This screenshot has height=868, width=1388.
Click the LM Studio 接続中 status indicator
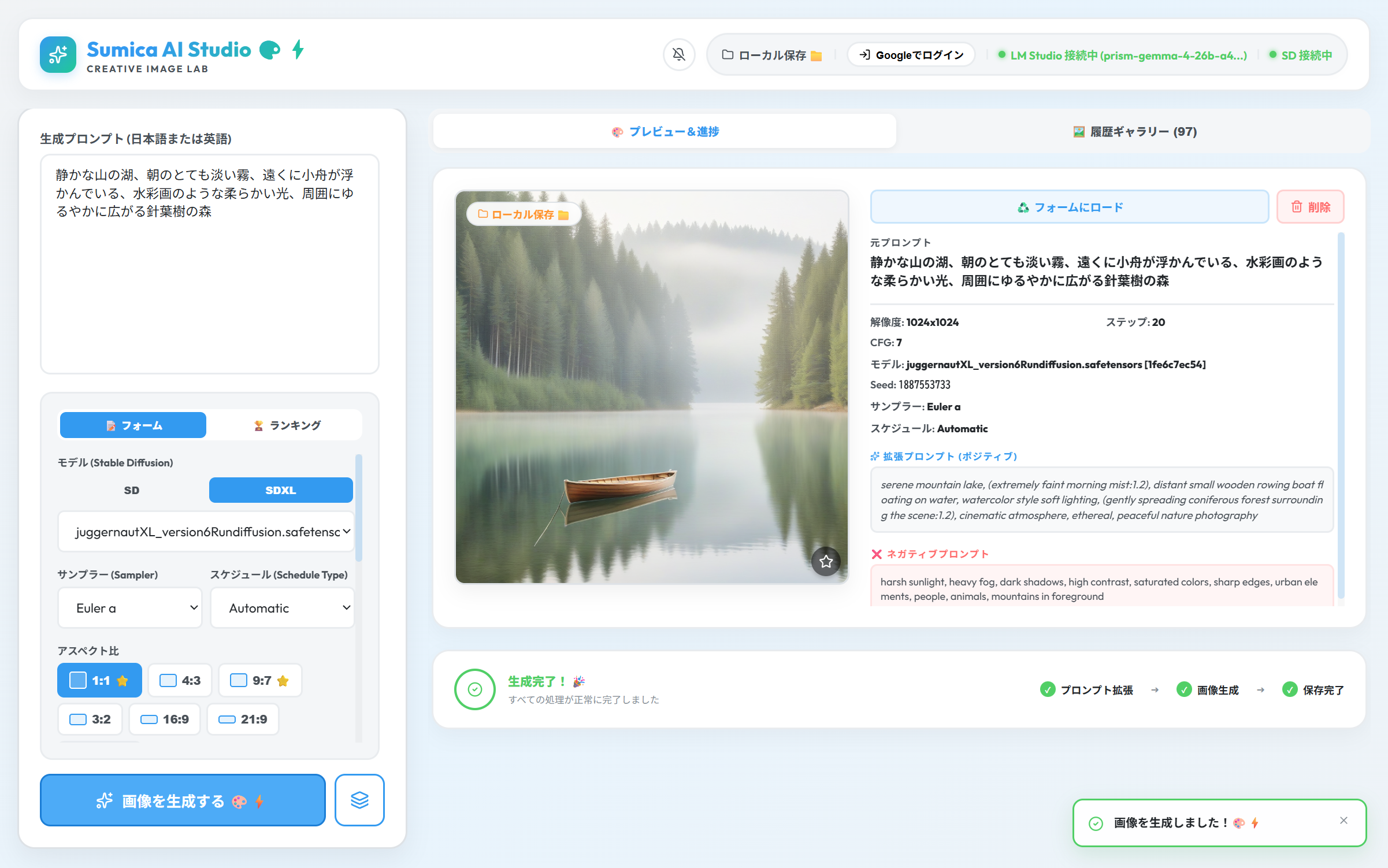[x=1122, y=55]
